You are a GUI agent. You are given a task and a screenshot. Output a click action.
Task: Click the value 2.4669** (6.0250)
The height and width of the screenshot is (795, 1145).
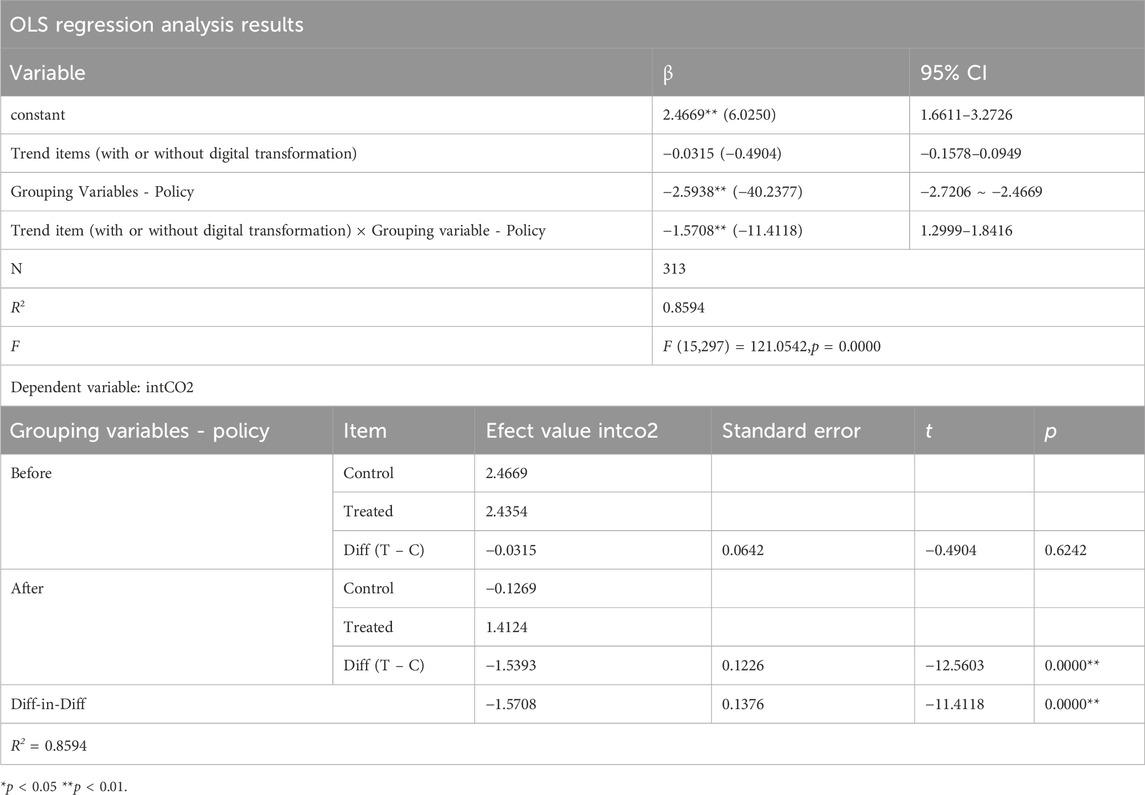tap(719, 115)
